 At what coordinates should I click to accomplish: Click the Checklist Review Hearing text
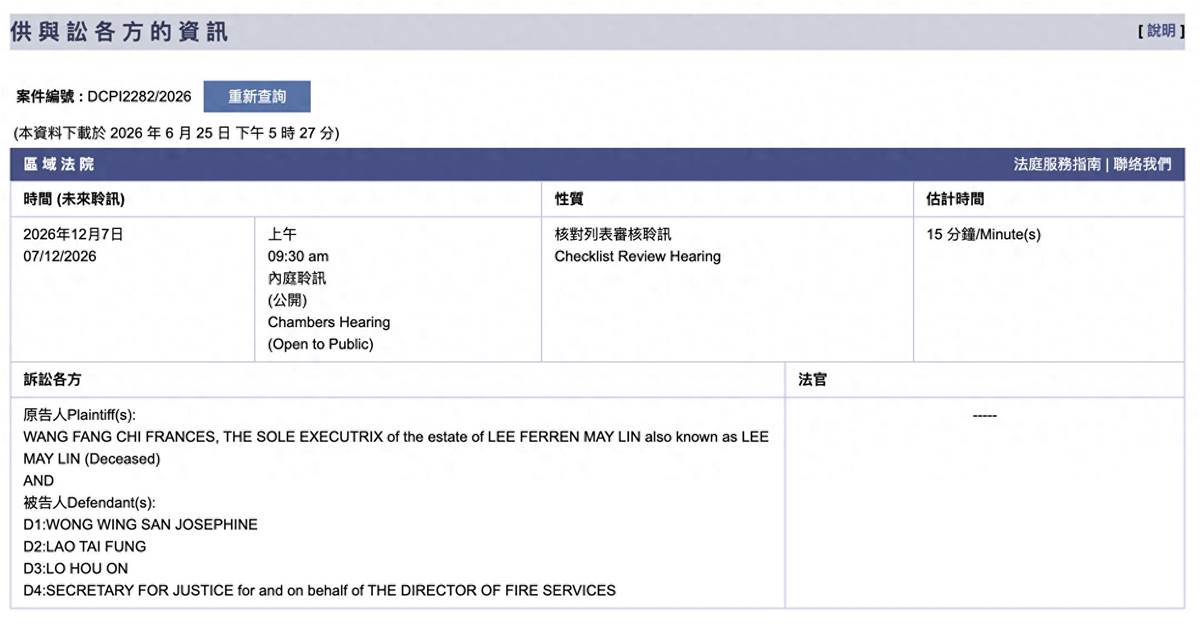coord(638,256)
